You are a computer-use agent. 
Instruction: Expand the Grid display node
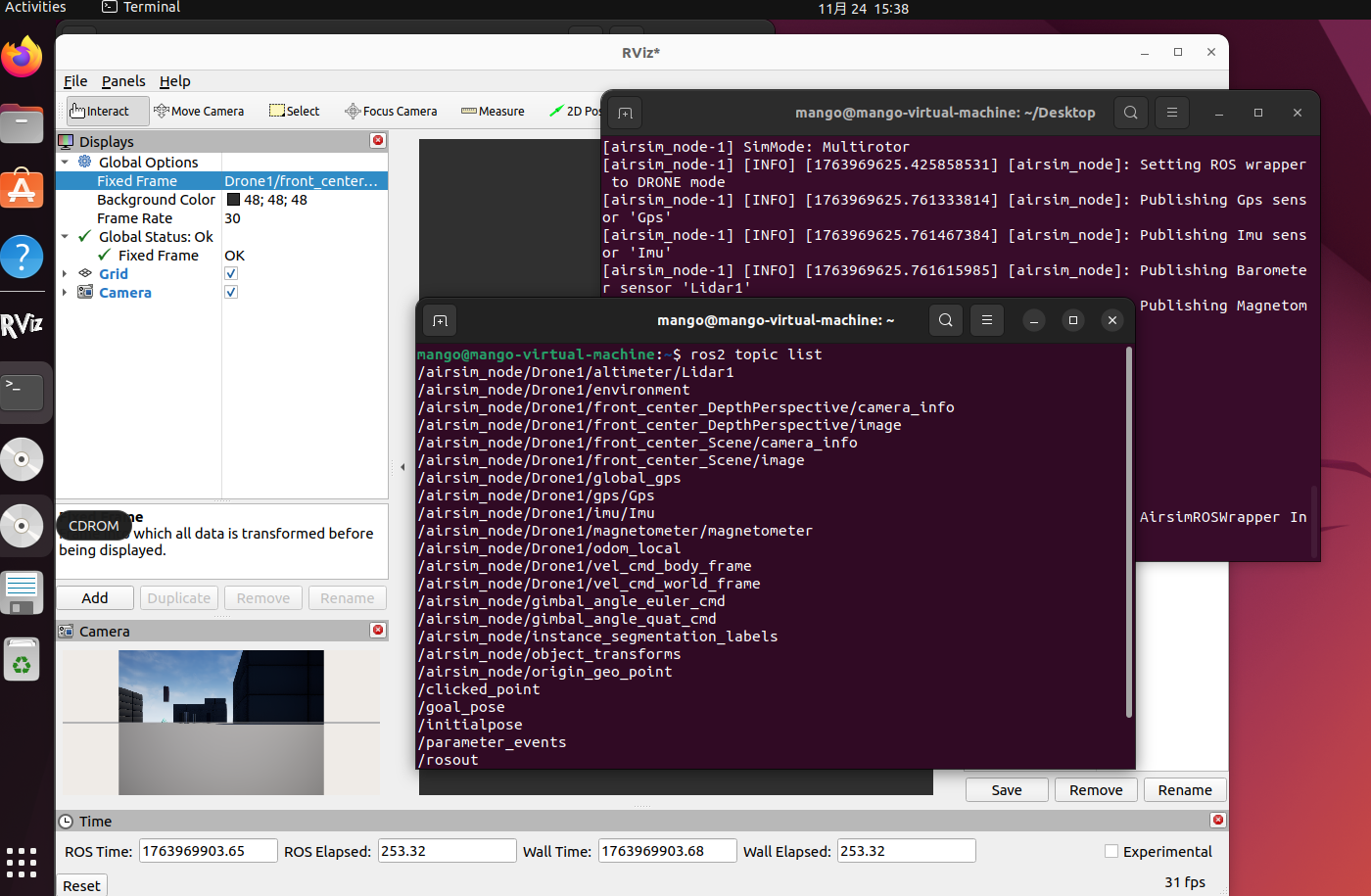66,274
